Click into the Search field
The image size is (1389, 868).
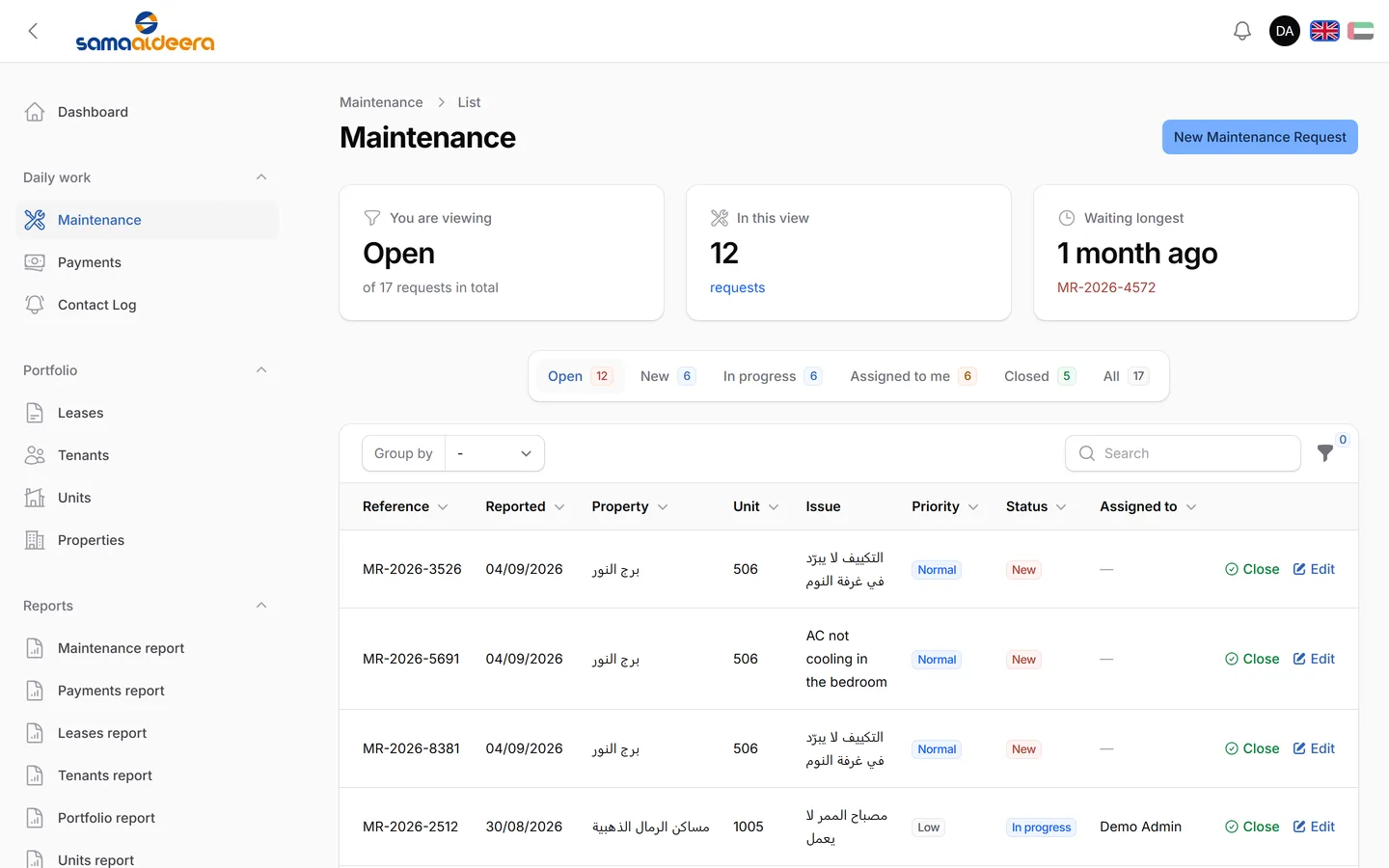1183,453
